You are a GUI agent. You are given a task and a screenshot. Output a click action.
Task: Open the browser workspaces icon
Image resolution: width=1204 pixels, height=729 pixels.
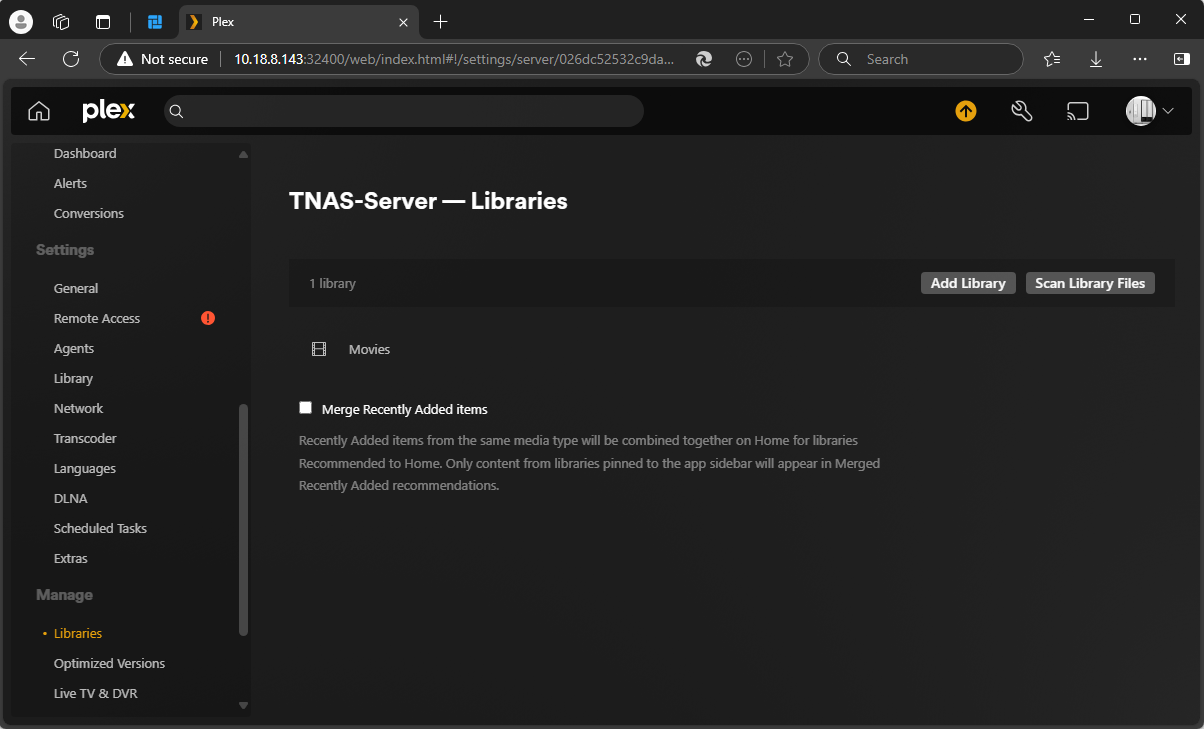click(x=61, y=21)
